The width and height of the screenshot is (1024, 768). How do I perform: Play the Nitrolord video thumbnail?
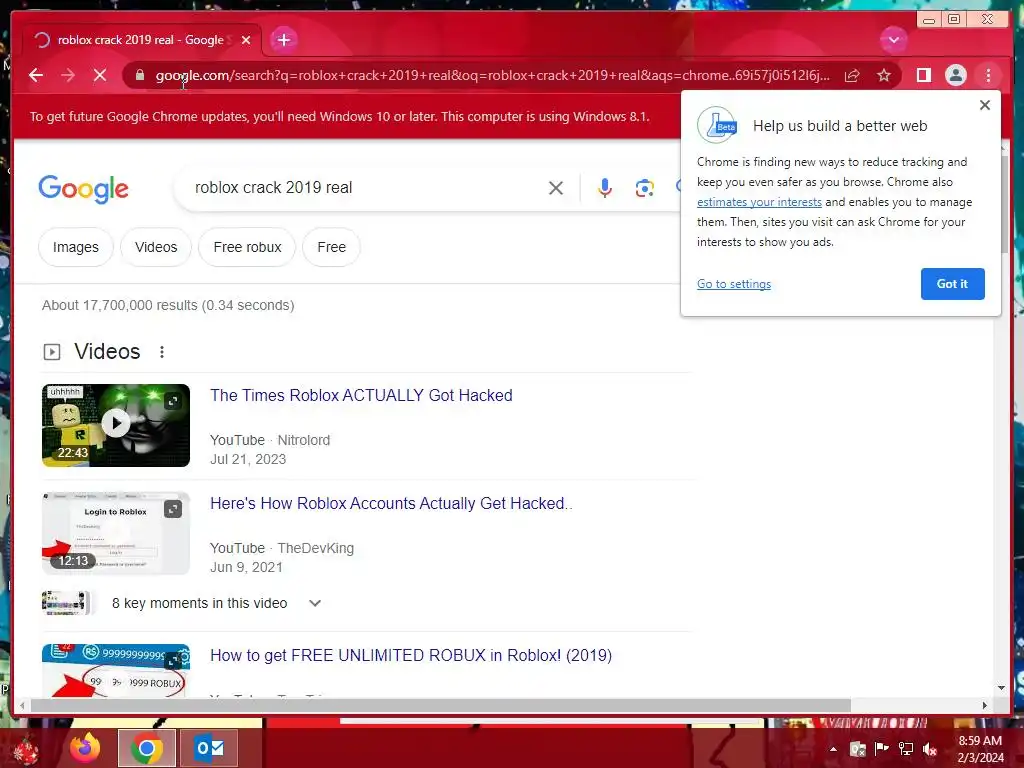[x=116, y=425]
